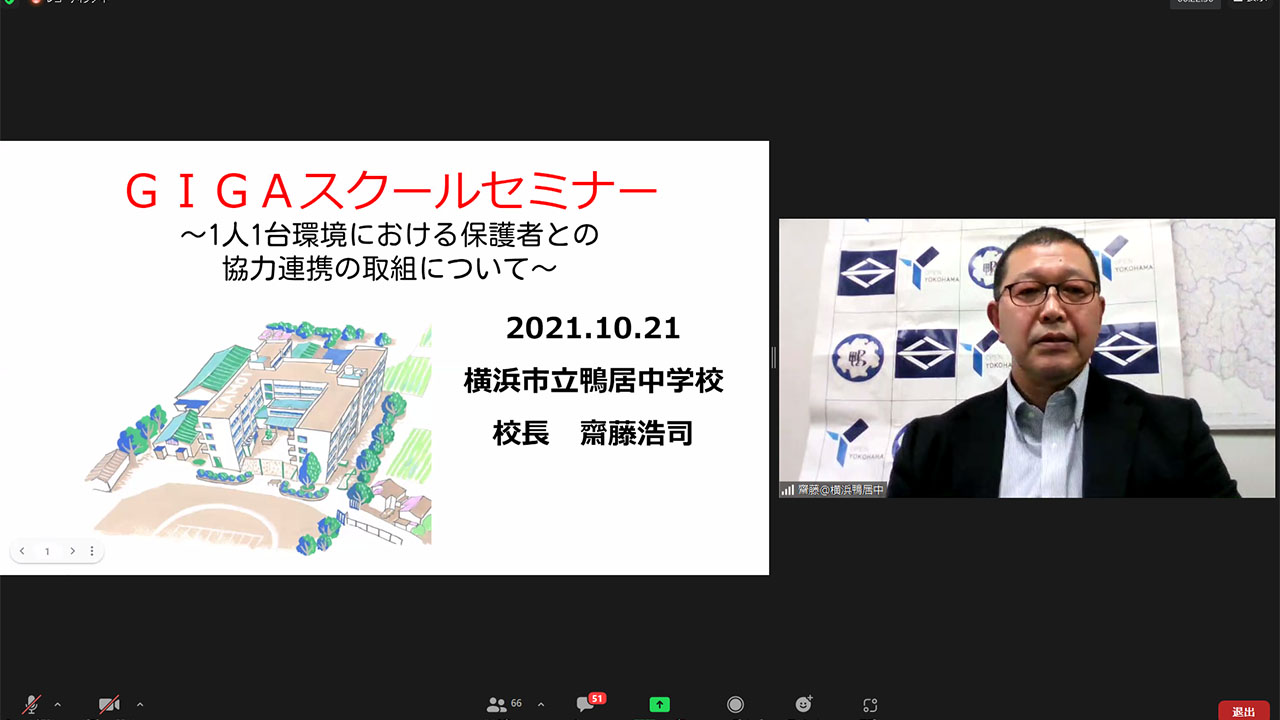Click the subtitle line ～1人1台環境における保護者との

pyautogui.click(x=389, y=233)
